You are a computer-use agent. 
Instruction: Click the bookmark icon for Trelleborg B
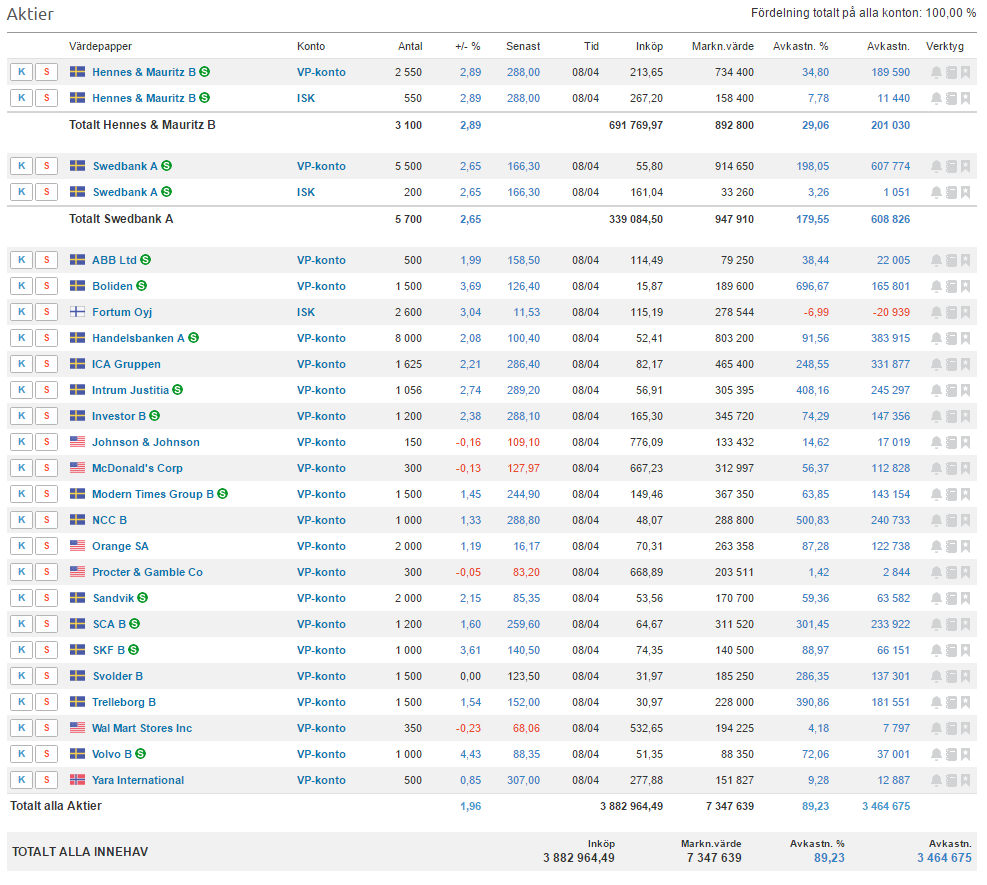[x=965, y=702]
